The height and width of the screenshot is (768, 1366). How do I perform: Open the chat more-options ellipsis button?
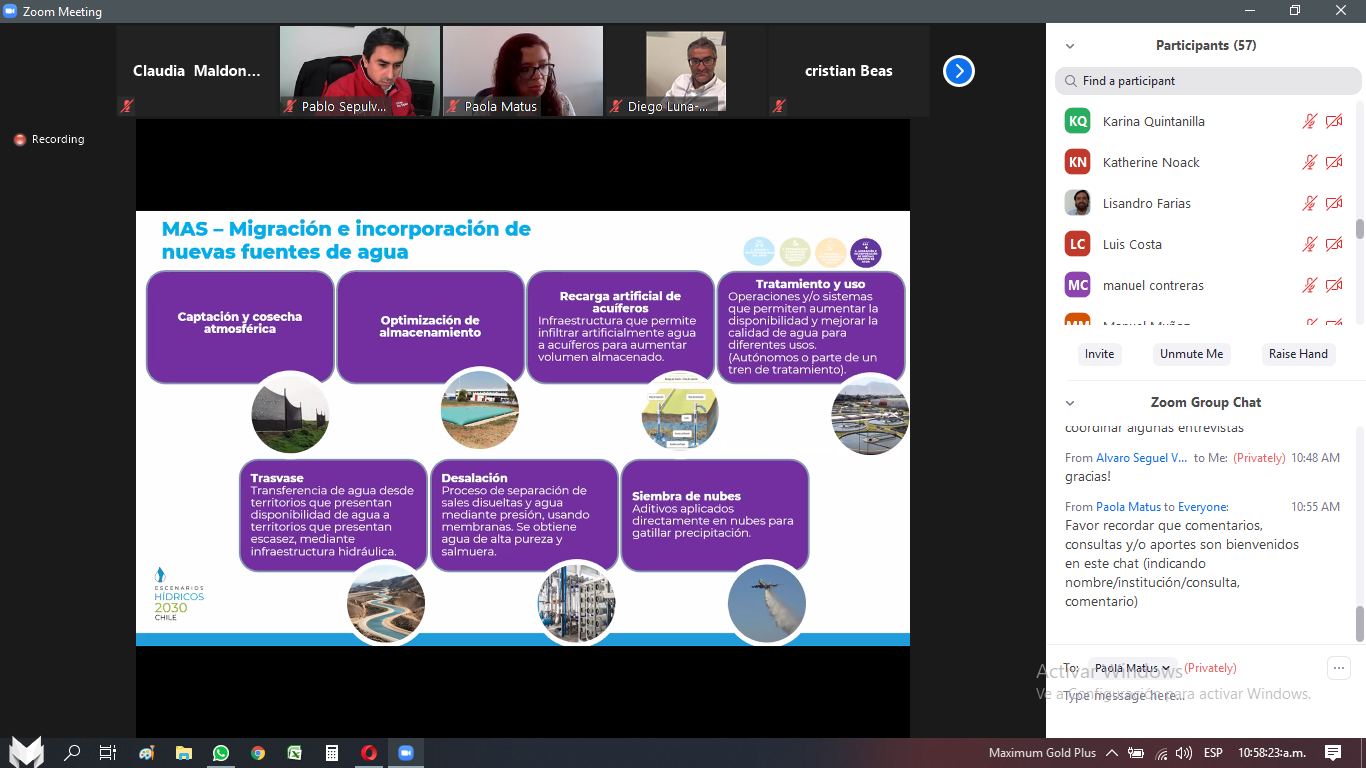(x=1339, y=668)
